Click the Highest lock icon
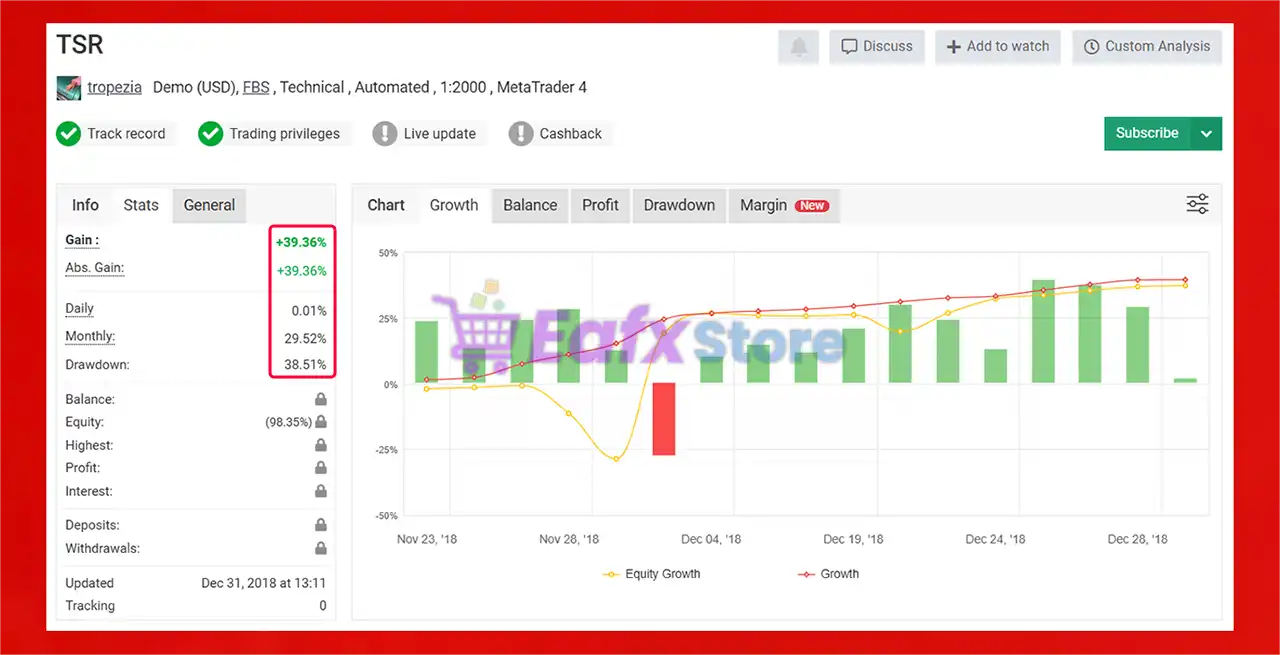This screenshot has width=1280, height=655. 320,445
